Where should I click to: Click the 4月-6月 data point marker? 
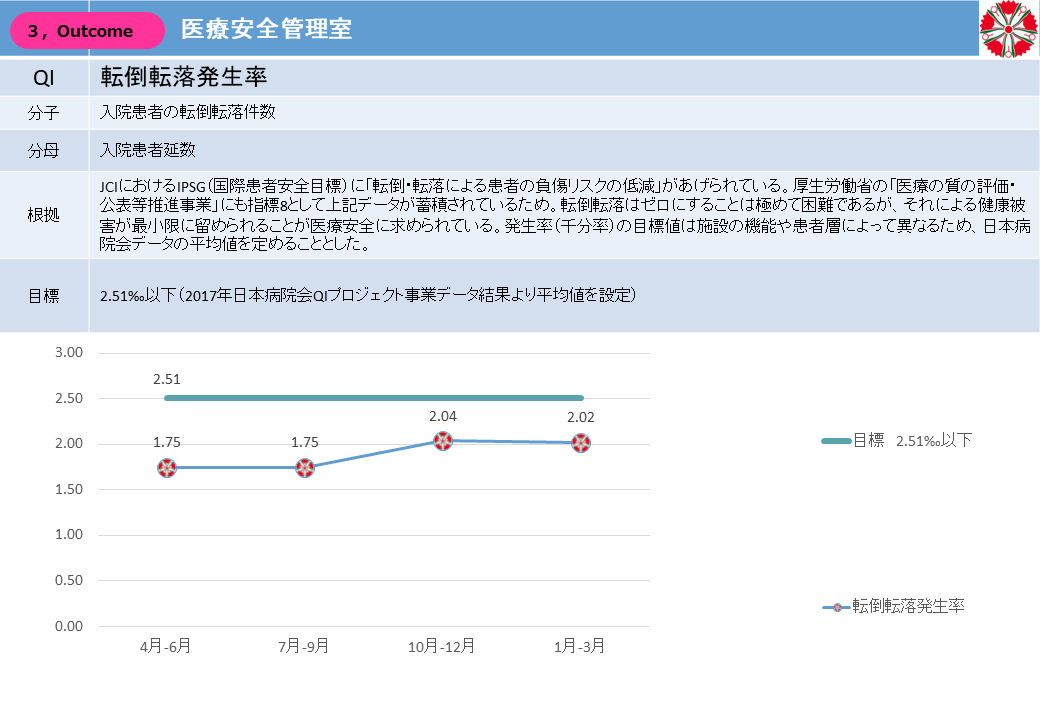tap(167, 468)
